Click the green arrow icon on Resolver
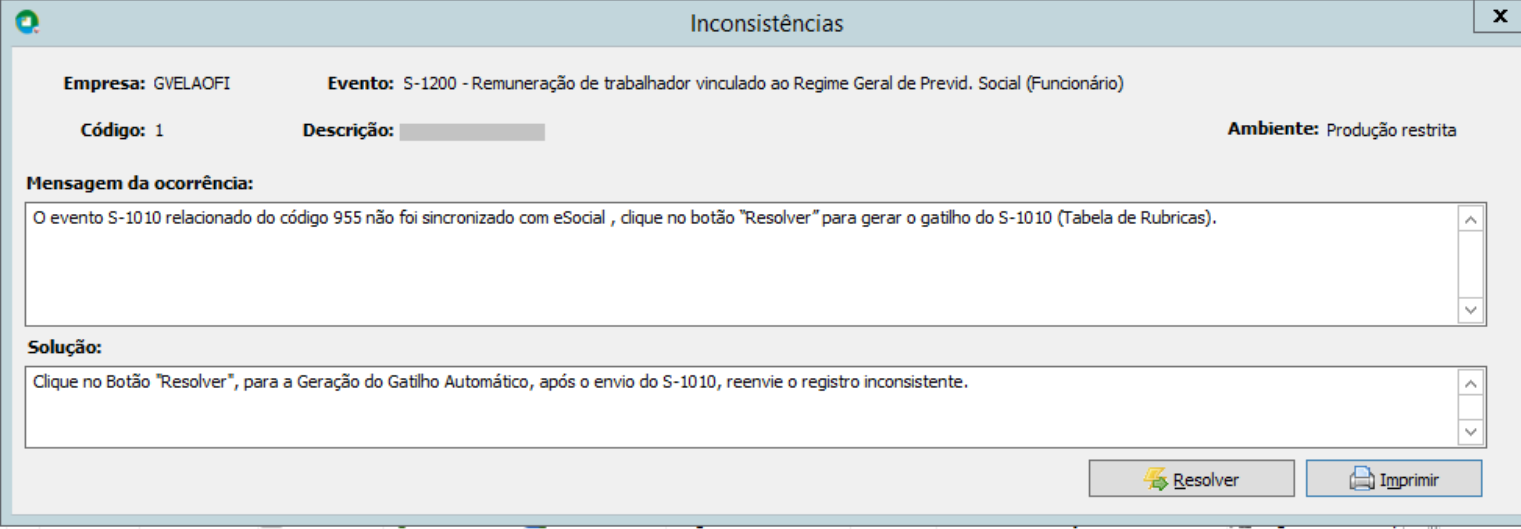Viewport: 1521px width, 529px height. pyautogui.click(x=1155, y=479)
